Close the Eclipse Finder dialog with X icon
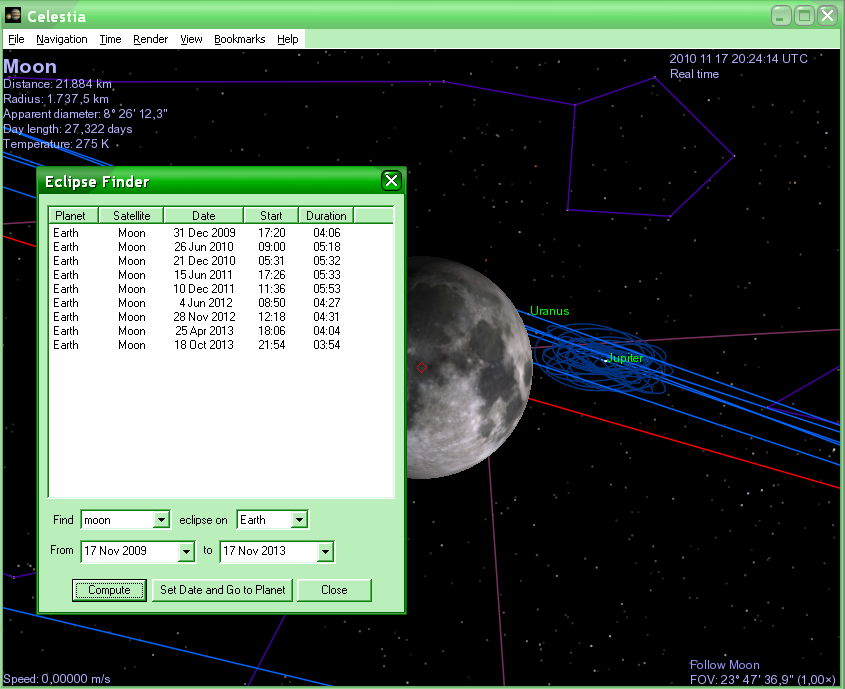Image resolution: width=845 pixels, height=689 pixels. 391,180
